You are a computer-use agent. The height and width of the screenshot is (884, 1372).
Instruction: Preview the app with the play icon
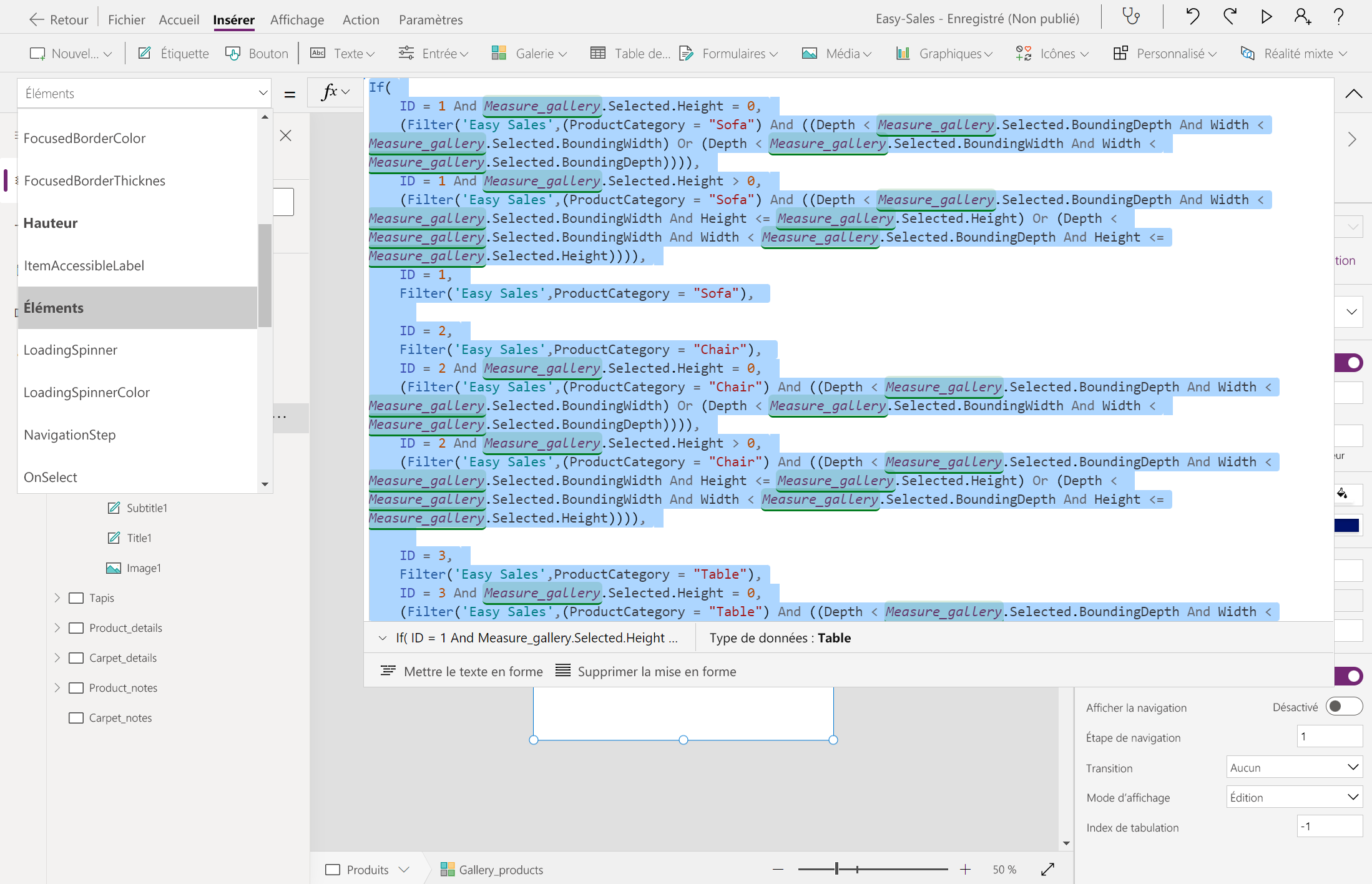tap(1267, 17)
